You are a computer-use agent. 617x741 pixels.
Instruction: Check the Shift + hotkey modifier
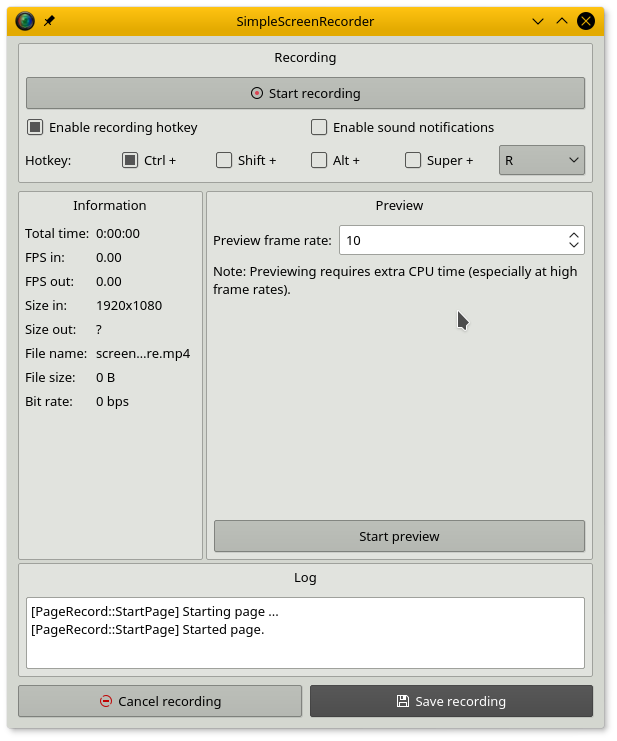pyautogui.click(x=224, y=160)
